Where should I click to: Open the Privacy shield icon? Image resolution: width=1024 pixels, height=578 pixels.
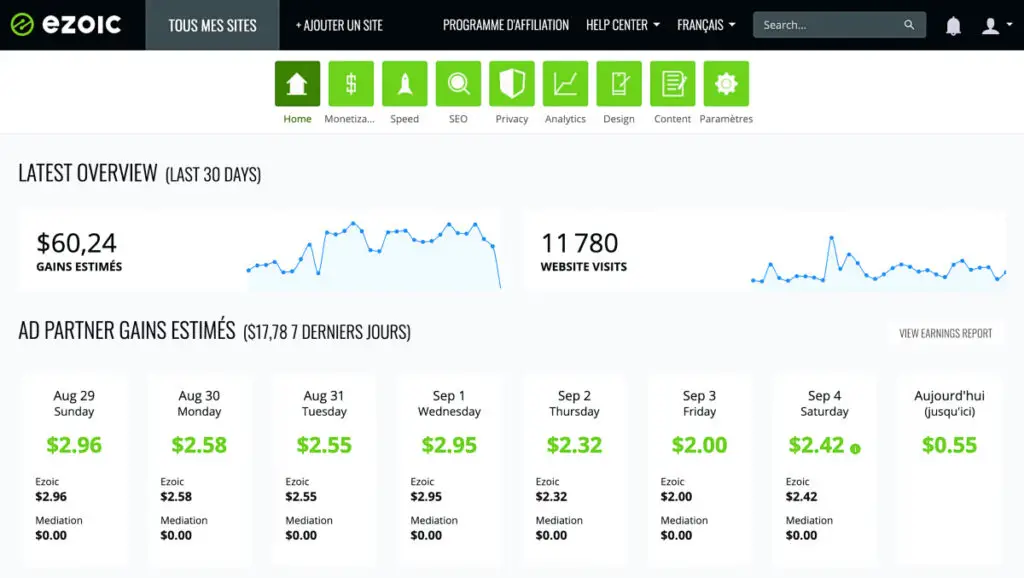coord(511,84)
